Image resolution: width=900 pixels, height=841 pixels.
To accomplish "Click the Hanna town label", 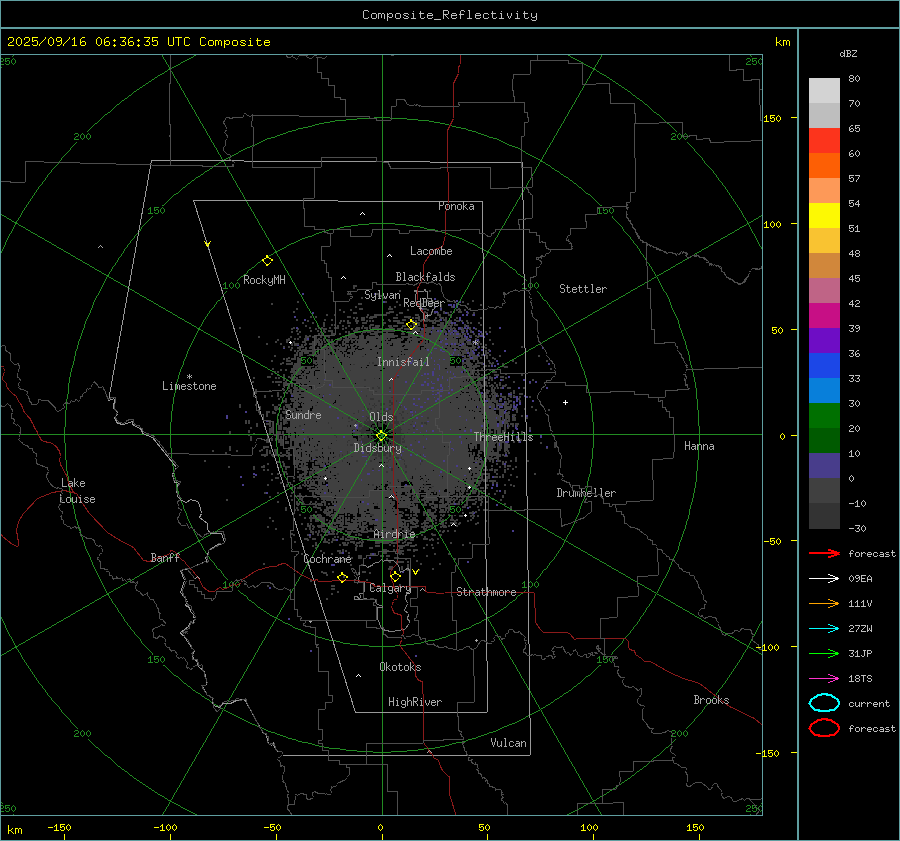I will (x=699, y=446).
